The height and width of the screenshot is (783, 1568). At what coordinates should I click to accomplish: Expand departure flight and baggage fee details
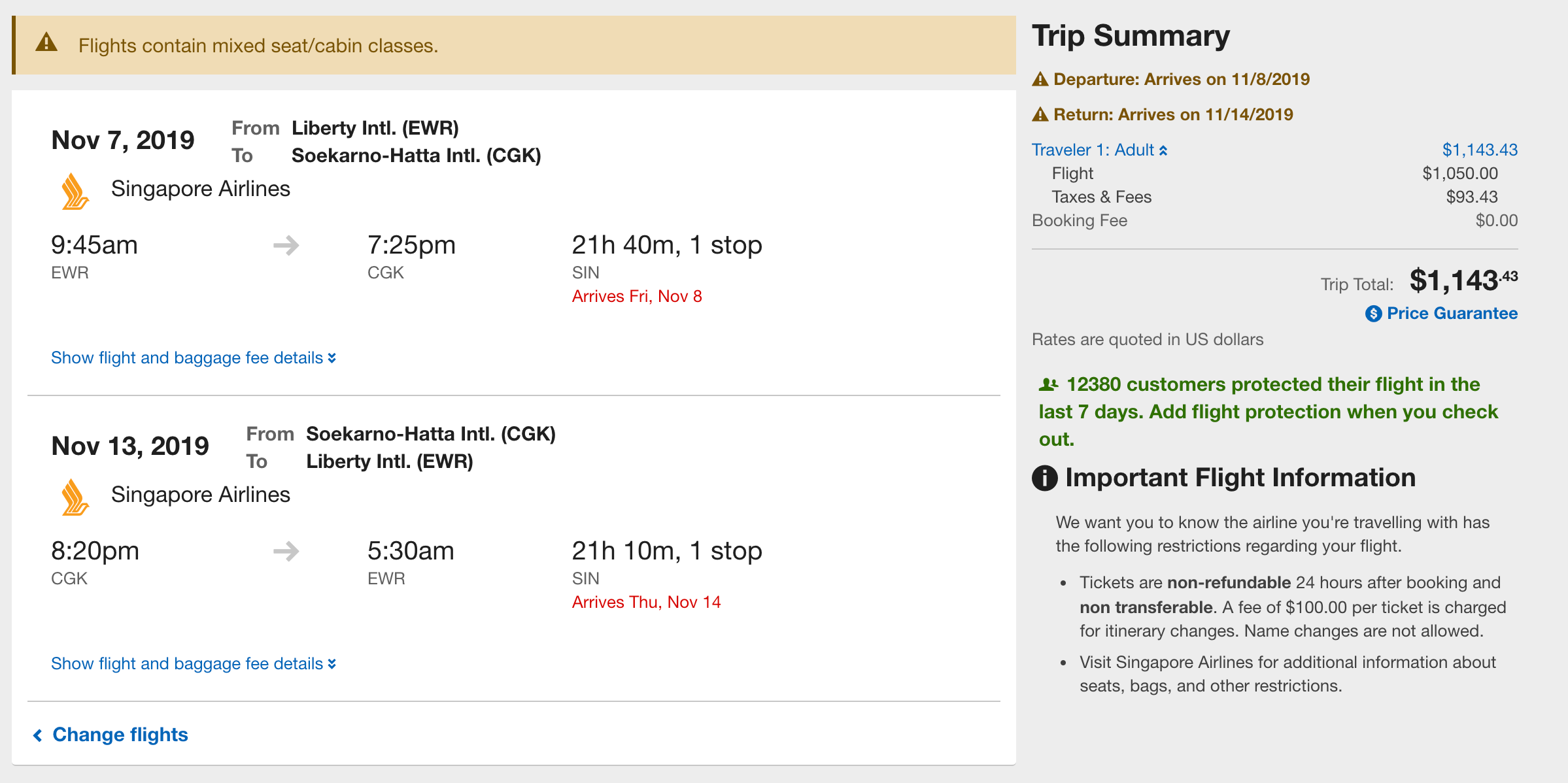click(x=194, y=358)
